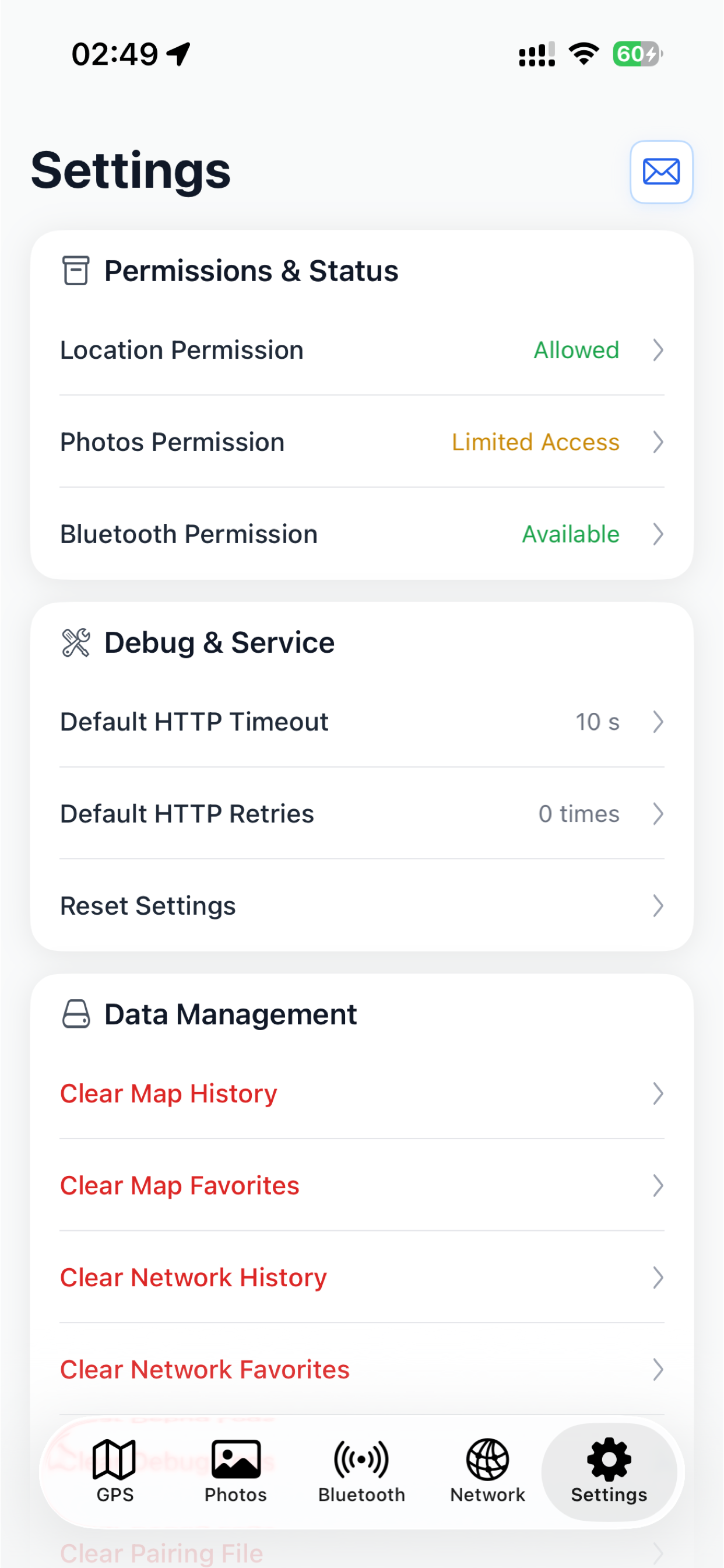Tap Reset Settings row
724x1568 pixels.
click(362, 906)
